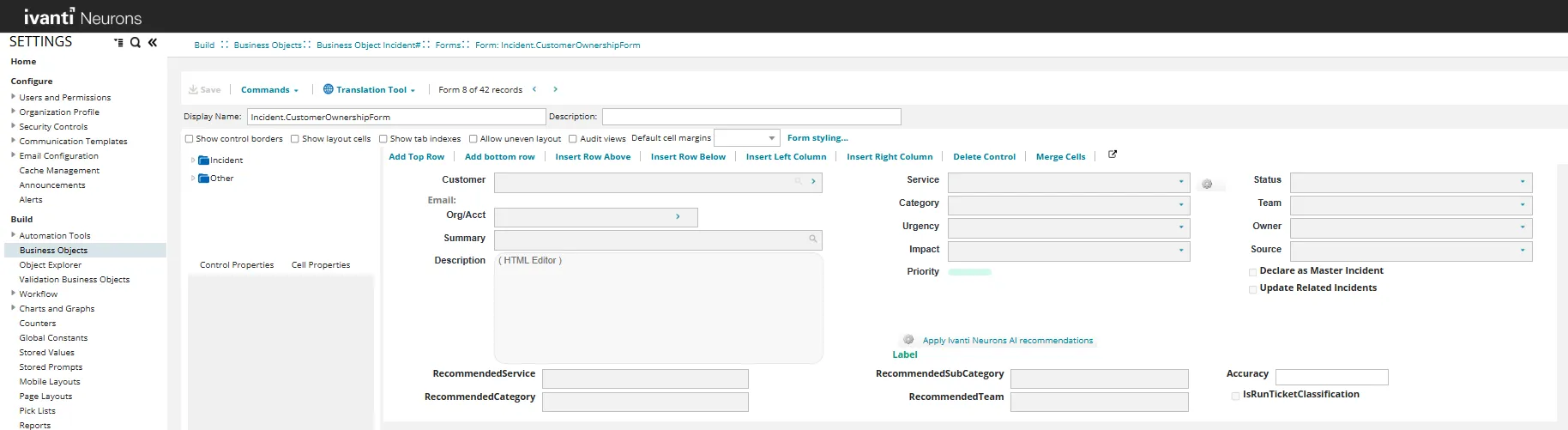Click the Save download icon
This screenshot has width=1568, height=430.
[193, 89]
